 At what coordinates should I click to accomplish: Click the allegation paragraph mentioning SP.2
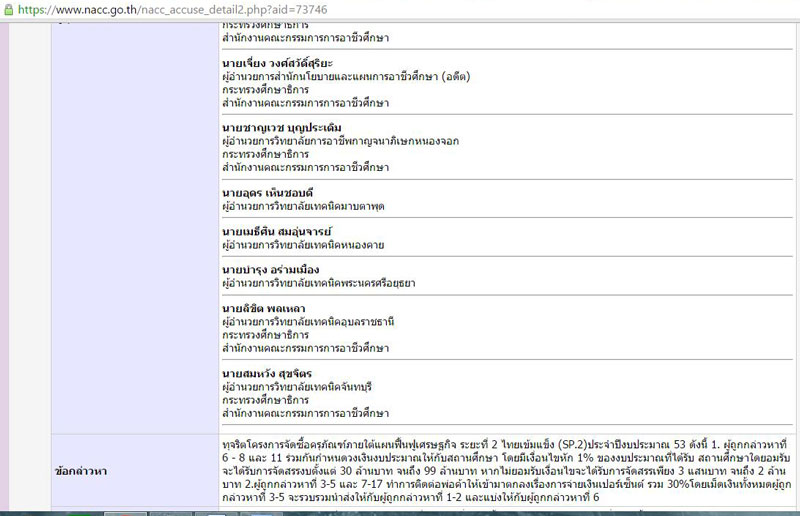tap(503, 468)
